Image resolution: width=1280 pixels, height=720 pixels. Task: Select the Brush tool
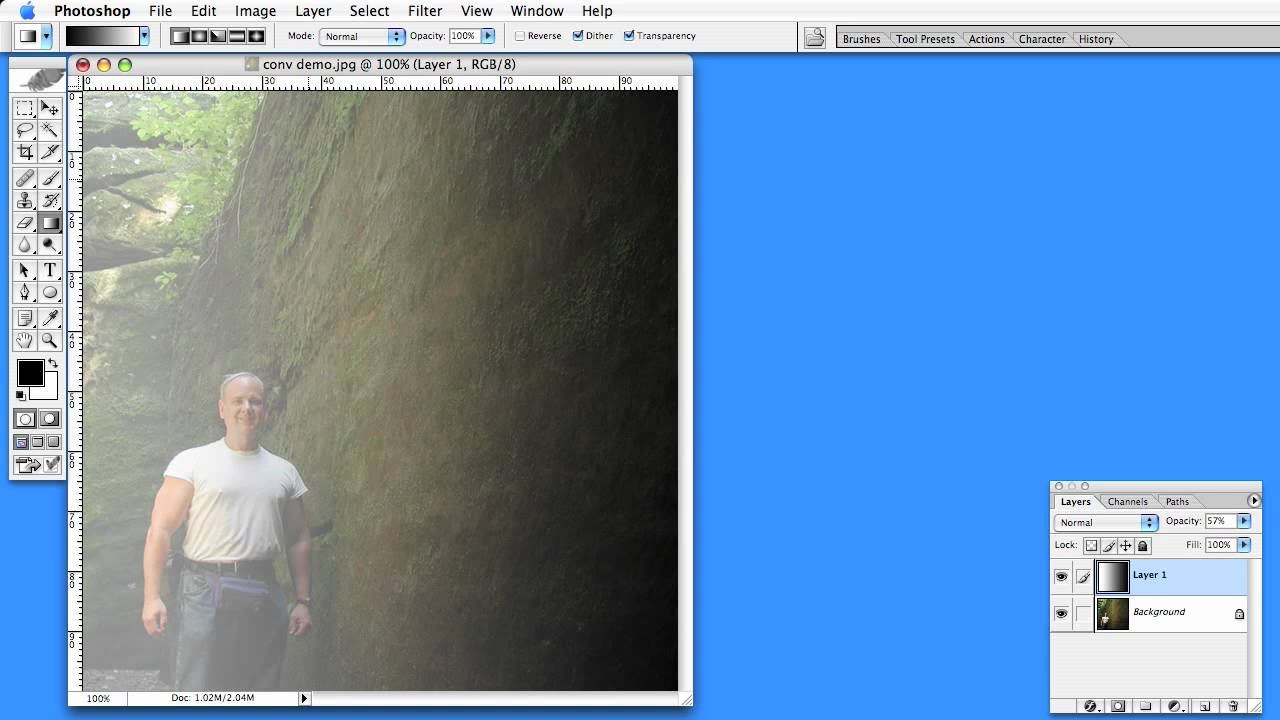click(50, 179)
